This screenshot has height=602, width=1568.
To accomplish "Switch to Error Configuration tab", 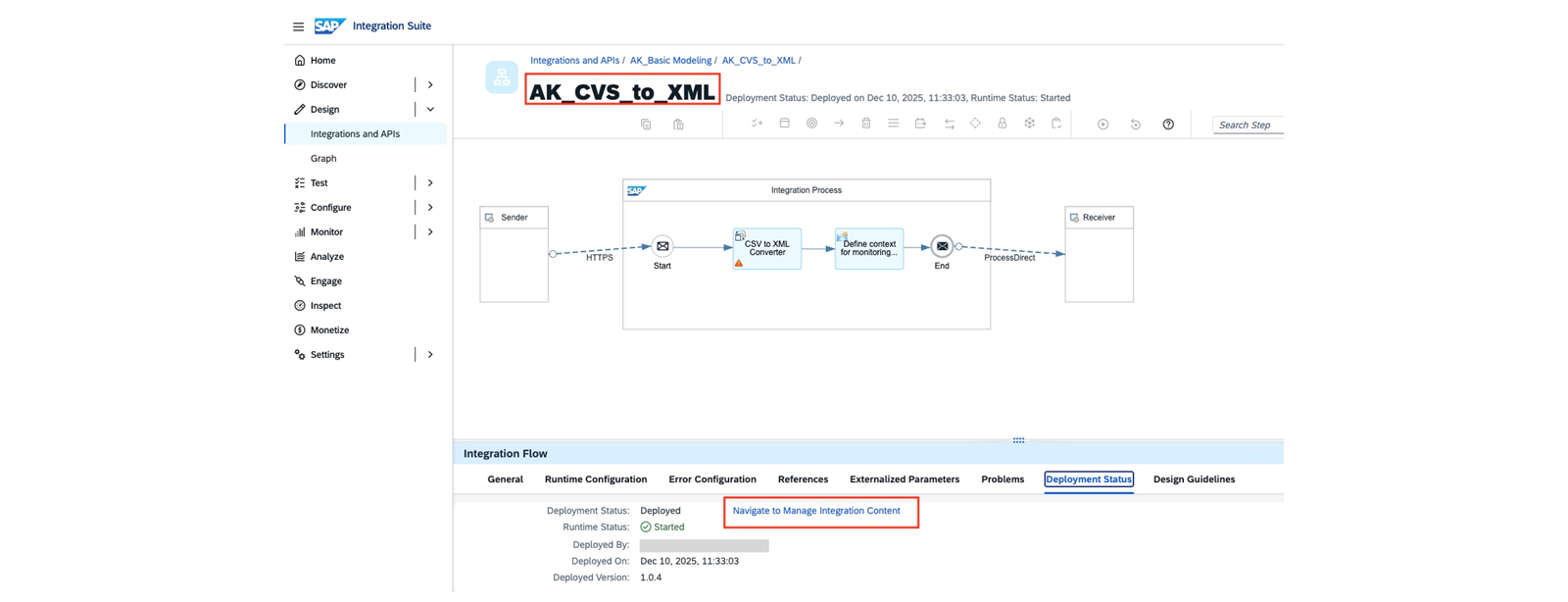I will pos(712,479).
